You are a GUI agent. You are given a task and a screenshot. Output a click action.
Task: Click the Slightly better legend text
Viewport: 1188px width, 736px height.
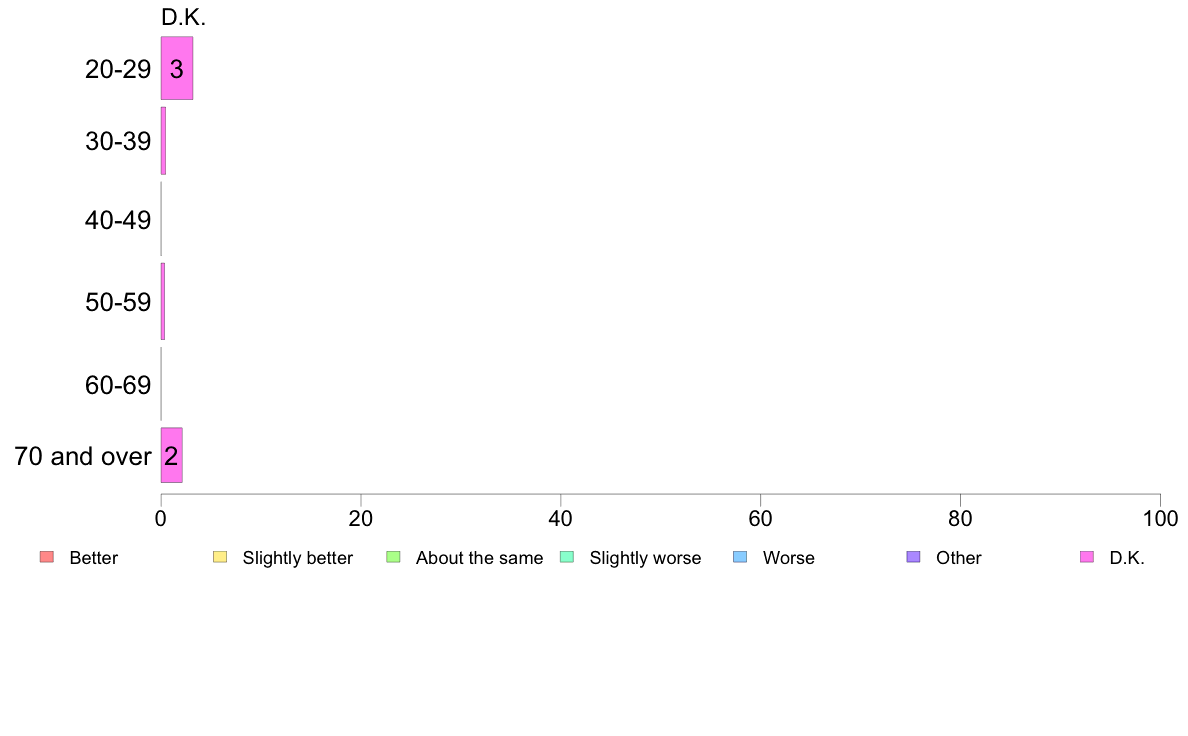[x=297, y=558]
